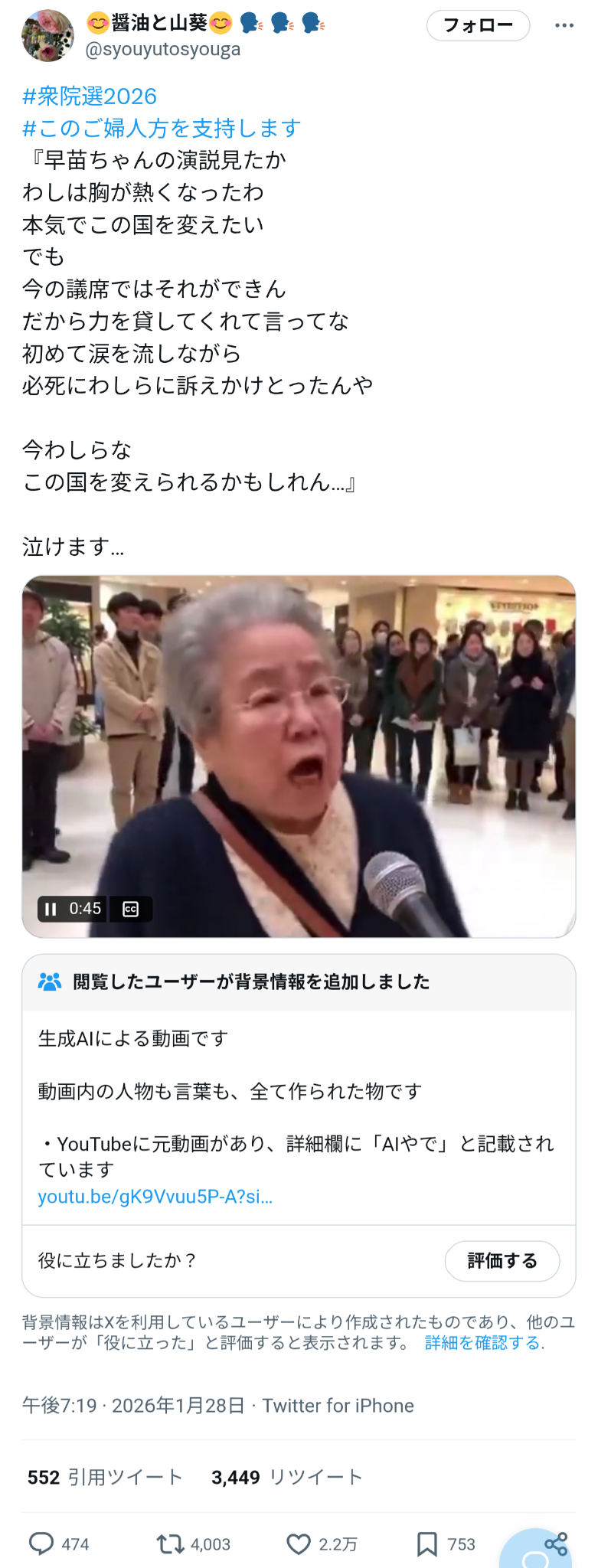598x1568 pixels.
Task: Like the tweet with heart icon
Action: [298, 1543]
